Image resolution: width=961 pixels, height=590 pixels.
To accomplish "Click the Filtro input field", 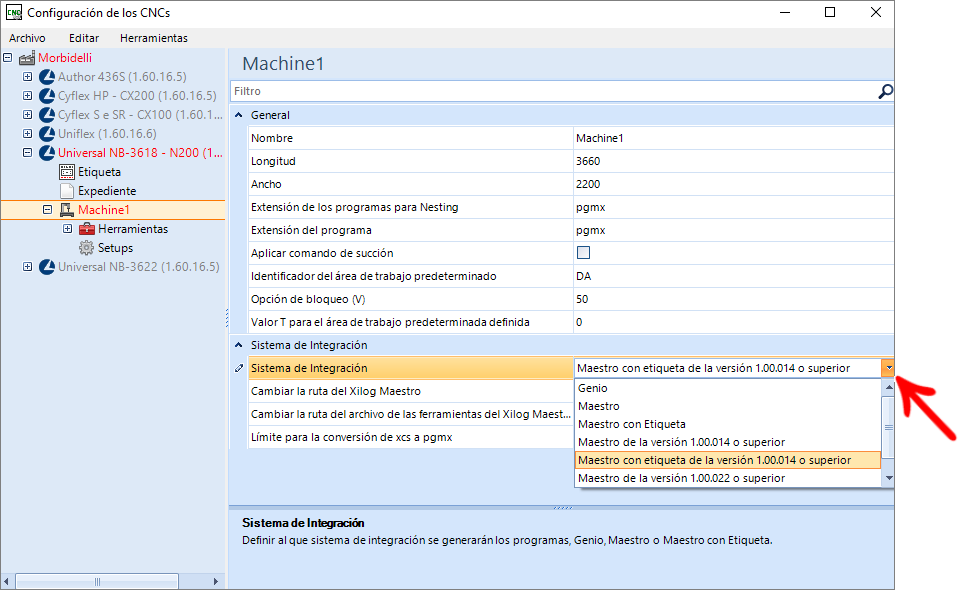I will (x=553, y=91).
